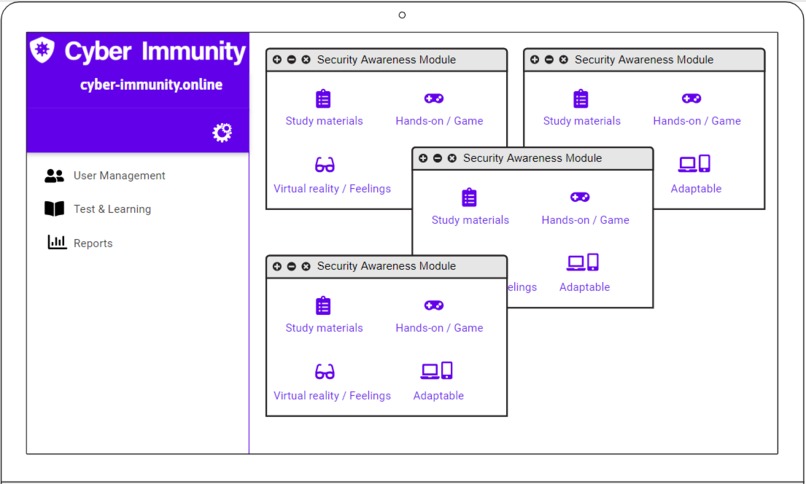Click title bar text of top-right module

click(x=644, y=60)
